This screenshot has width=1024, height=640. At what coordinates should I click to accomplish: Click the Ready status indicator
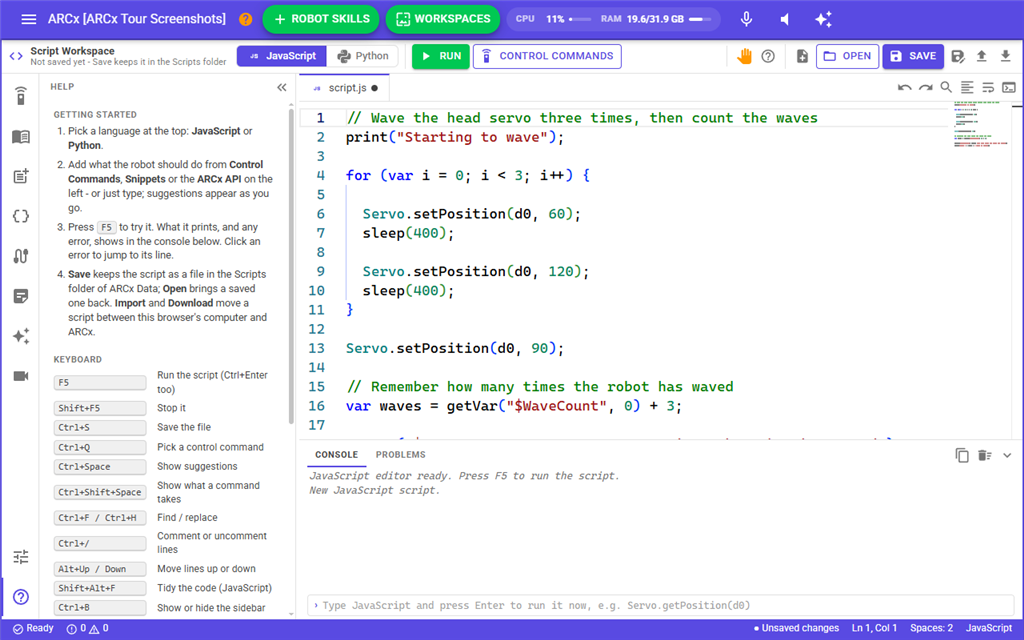[33, 628]
